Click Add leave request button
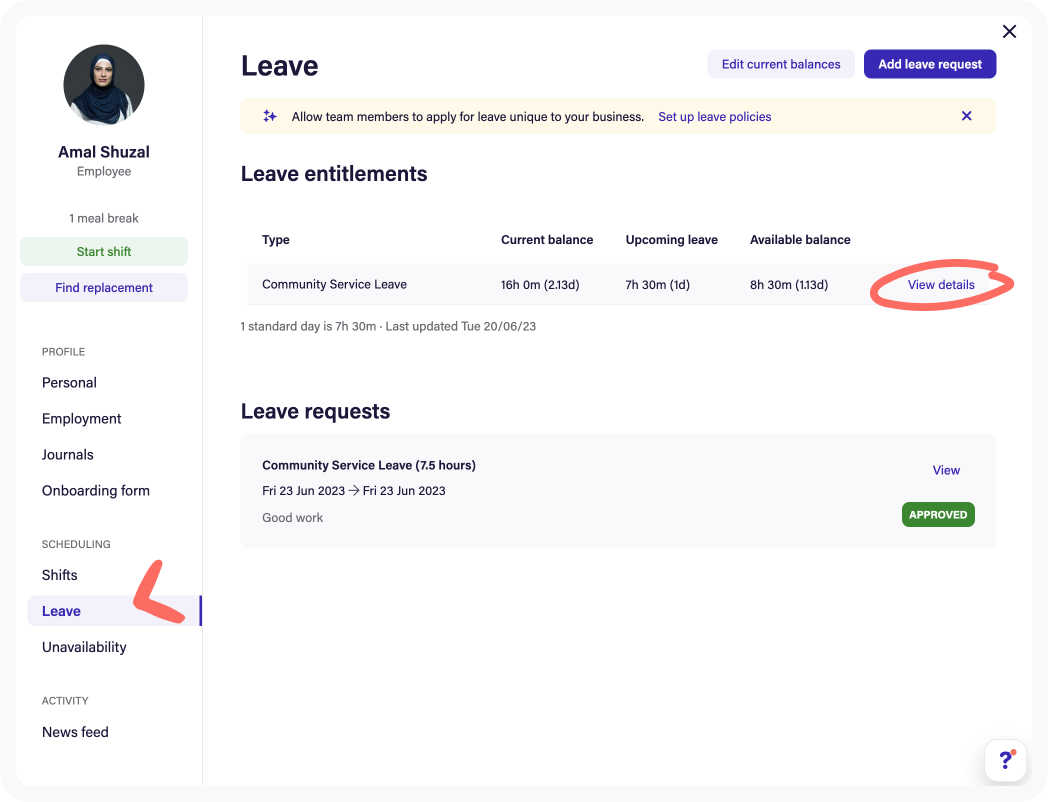The height and width of the screenshot is (802, 1048). click(x=930, y=64)
